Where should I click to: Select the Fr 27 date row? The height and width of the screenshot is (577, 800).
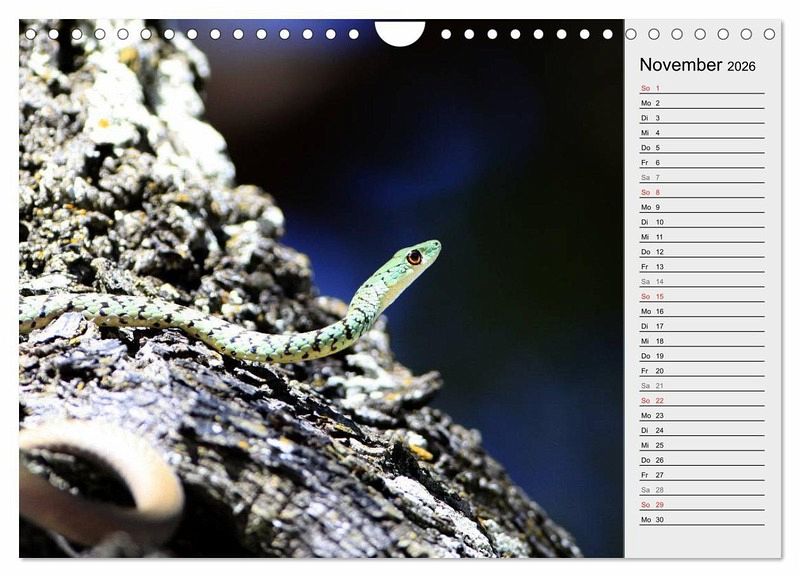click(702, 474)
